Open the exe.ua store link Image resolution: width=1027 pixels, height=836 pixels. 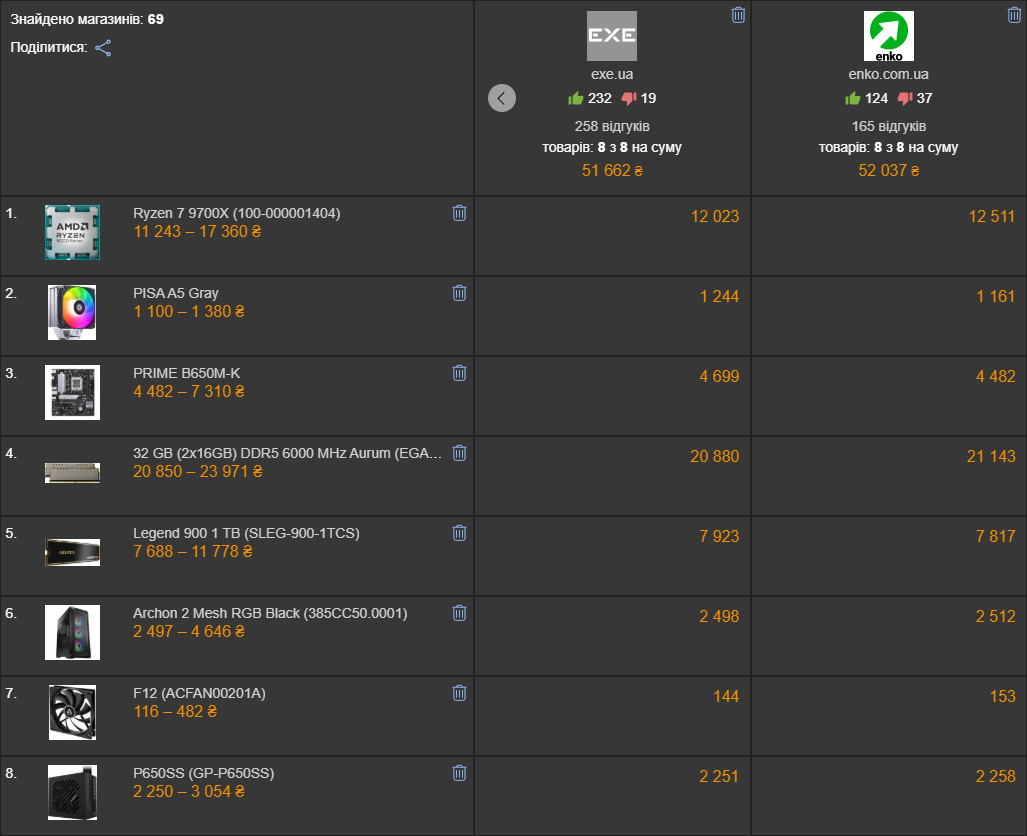click(612, 74)
